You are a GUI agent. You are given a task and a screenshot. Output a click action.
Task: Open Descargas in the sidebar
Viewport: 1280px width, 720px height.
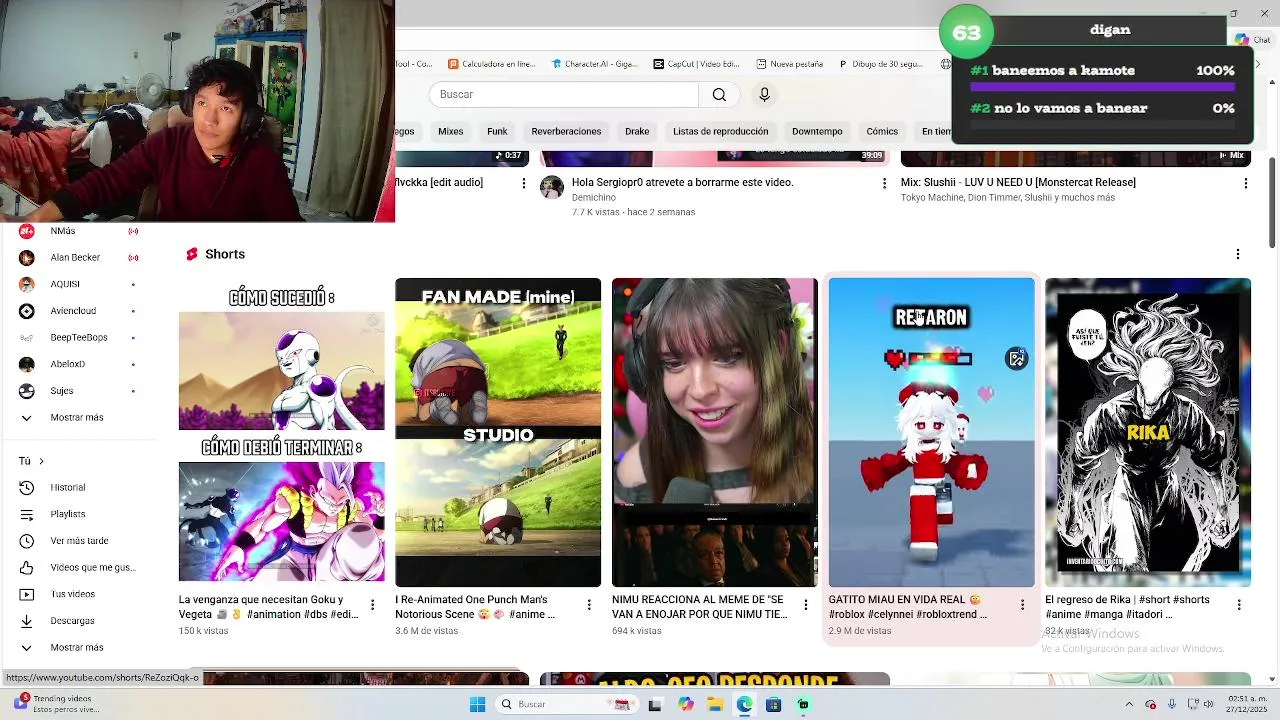pos(72,621)
